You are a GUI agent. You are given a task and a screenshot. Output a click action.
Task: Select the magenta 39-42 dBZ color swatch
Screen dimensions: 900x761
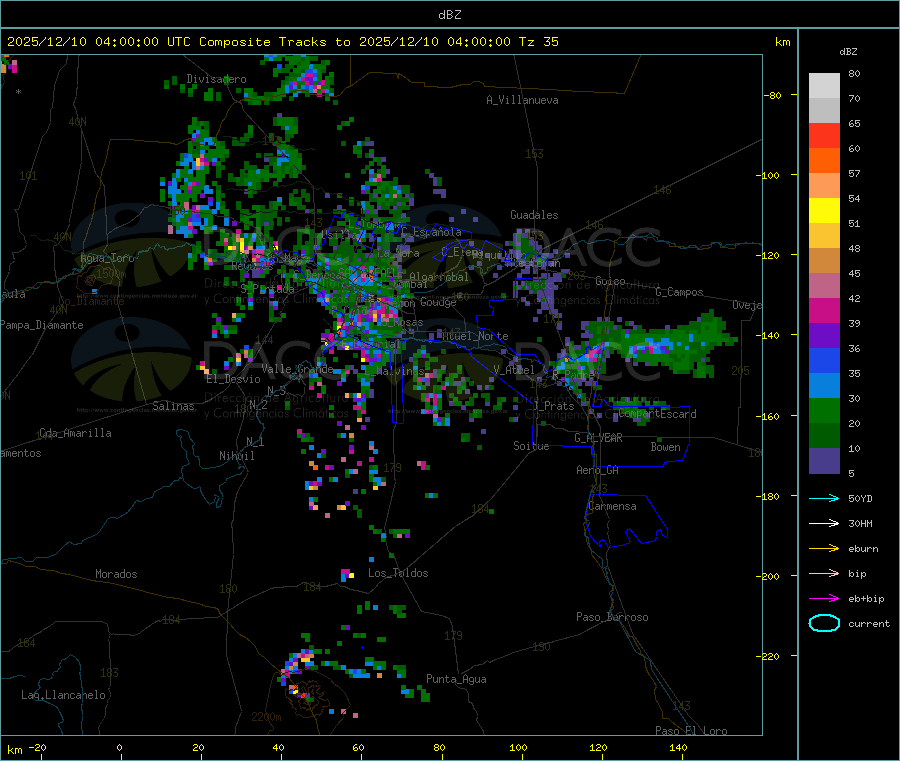point(824,310)
